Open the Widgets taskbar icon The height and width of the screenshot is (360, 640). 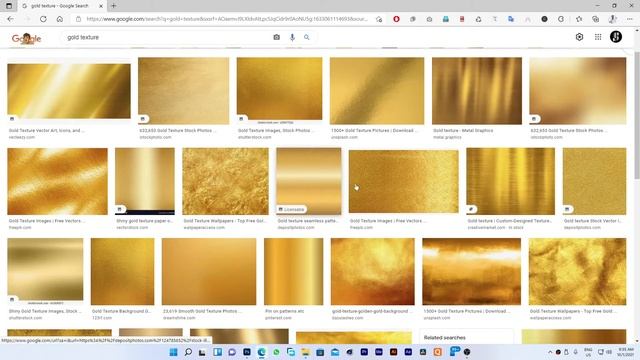217,352
